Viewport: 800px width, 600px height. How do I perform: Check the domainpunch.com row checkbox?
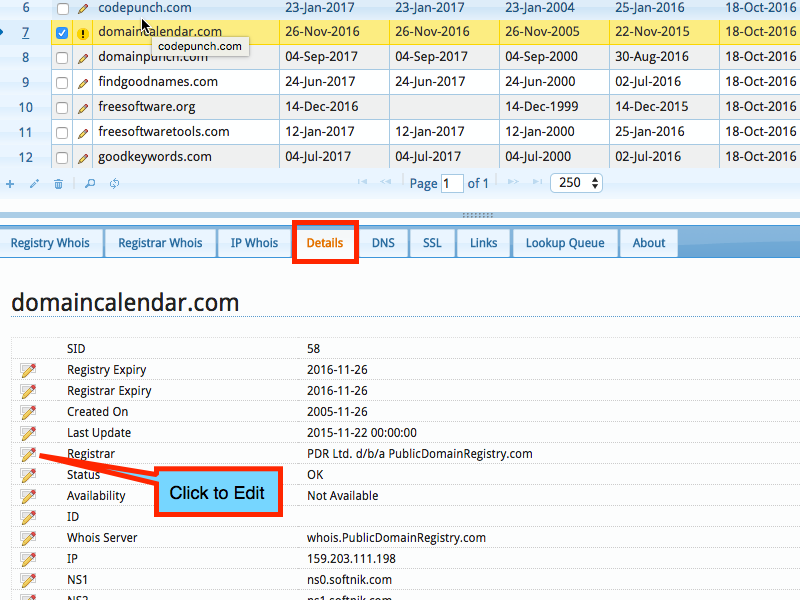(x=62, y=58)
